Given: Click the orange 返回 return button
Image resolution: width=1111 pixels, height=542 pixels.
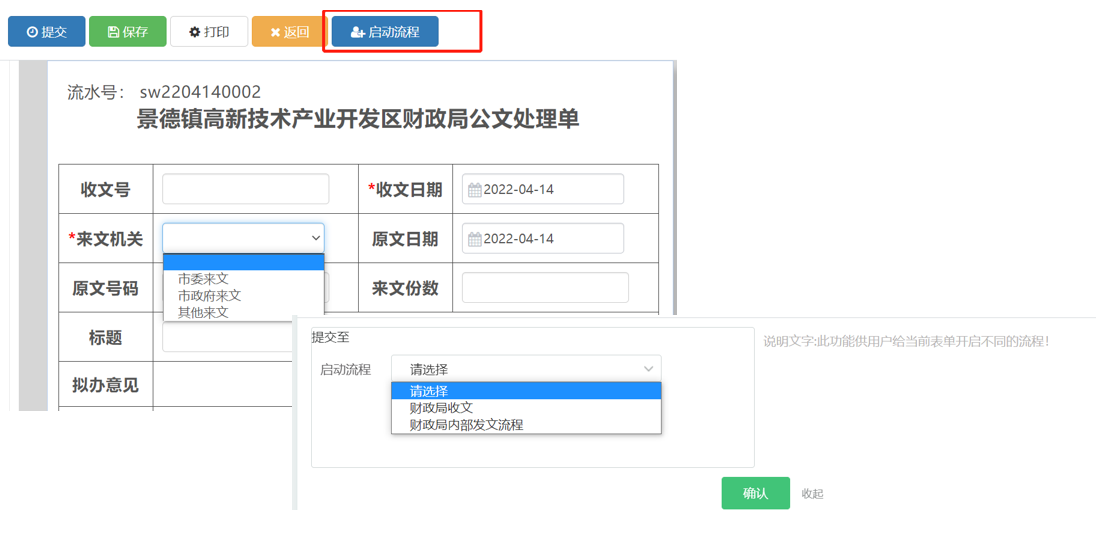Looking at the screenshot, I should tap(289, 32).
